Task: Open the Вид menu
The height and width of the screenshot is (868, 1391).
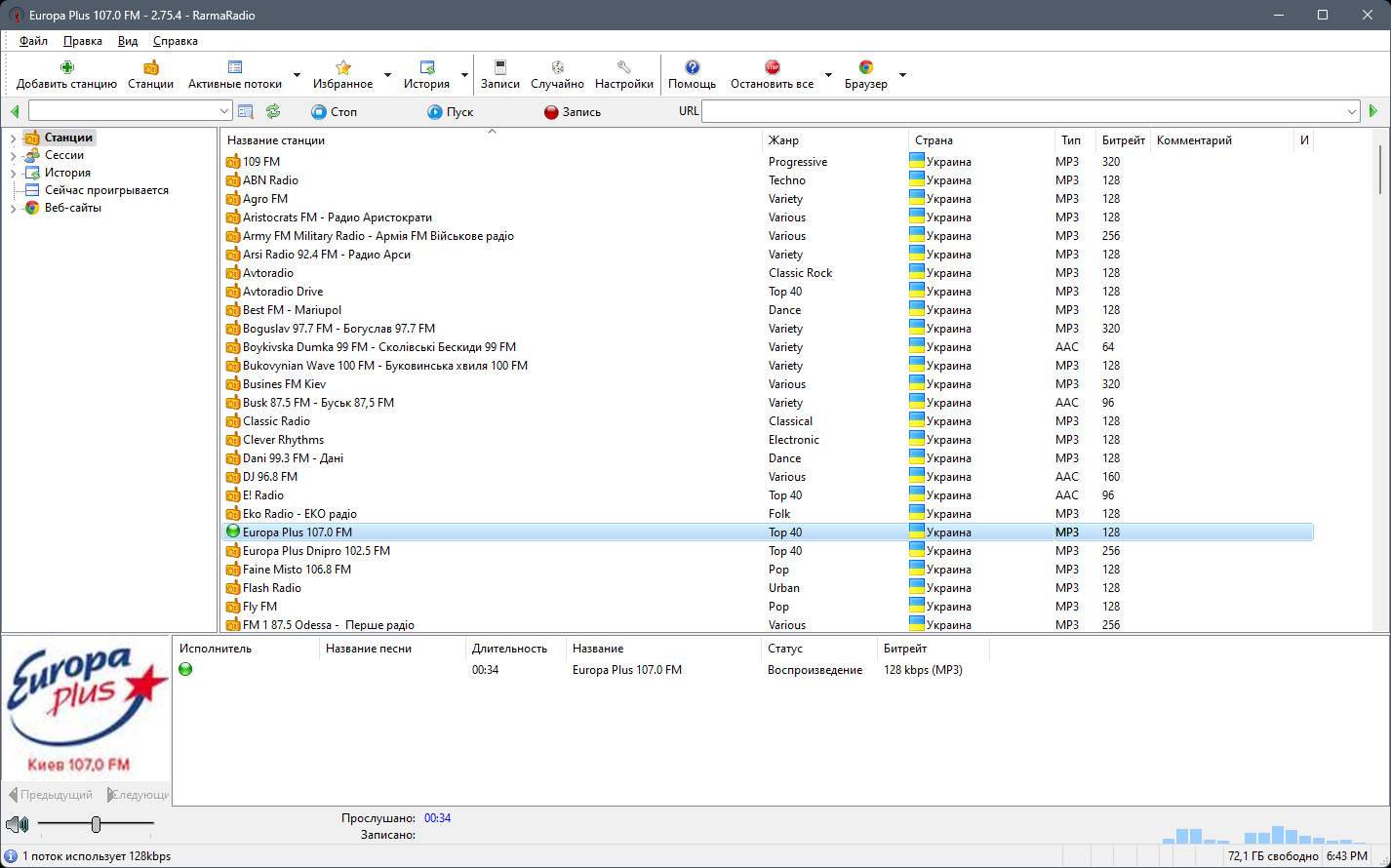Action: pyautogui.click(x=127, y=41)
